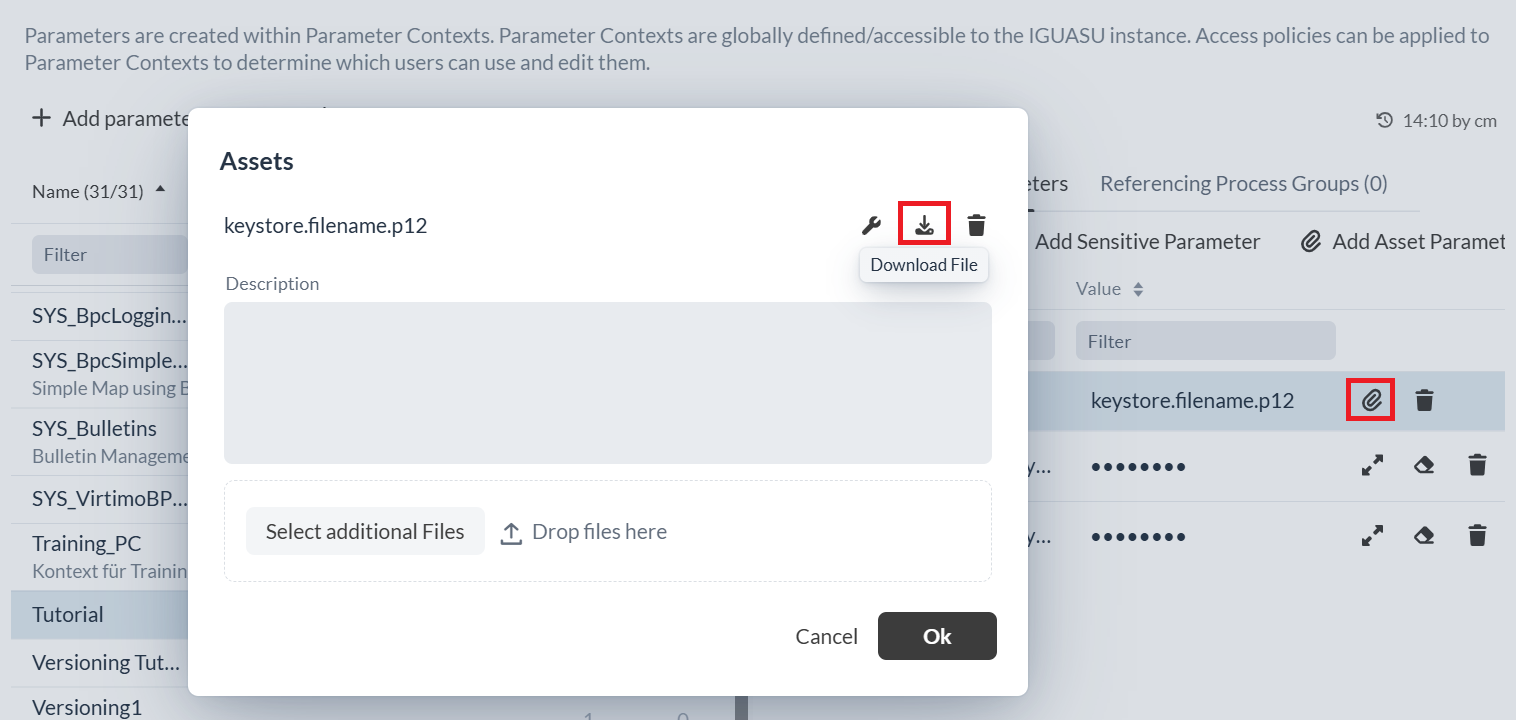This screenshot has width=1516, height=720.
Task: Clear the first sensitive parameter with eraser
Action: 1425,465
